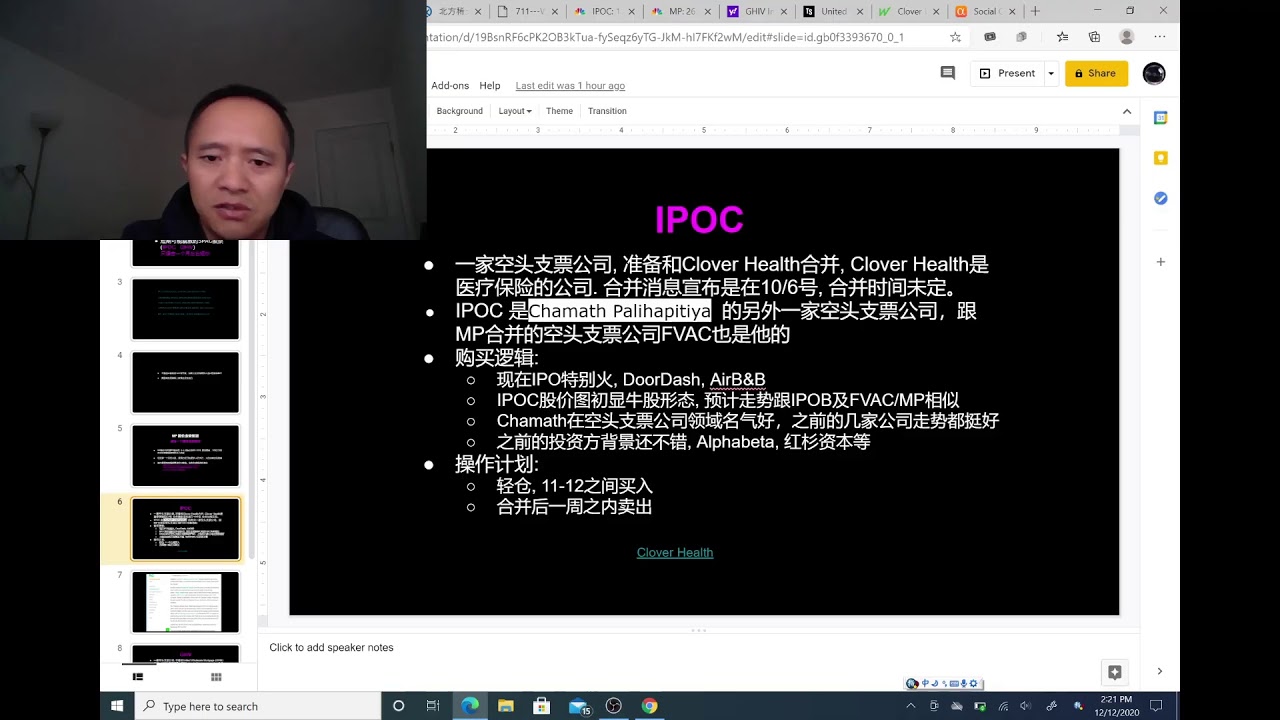1280x720 pixels.
Task: Click the '轻仓, 11-12之间买入' line
Action: click(x=574, y=486)
